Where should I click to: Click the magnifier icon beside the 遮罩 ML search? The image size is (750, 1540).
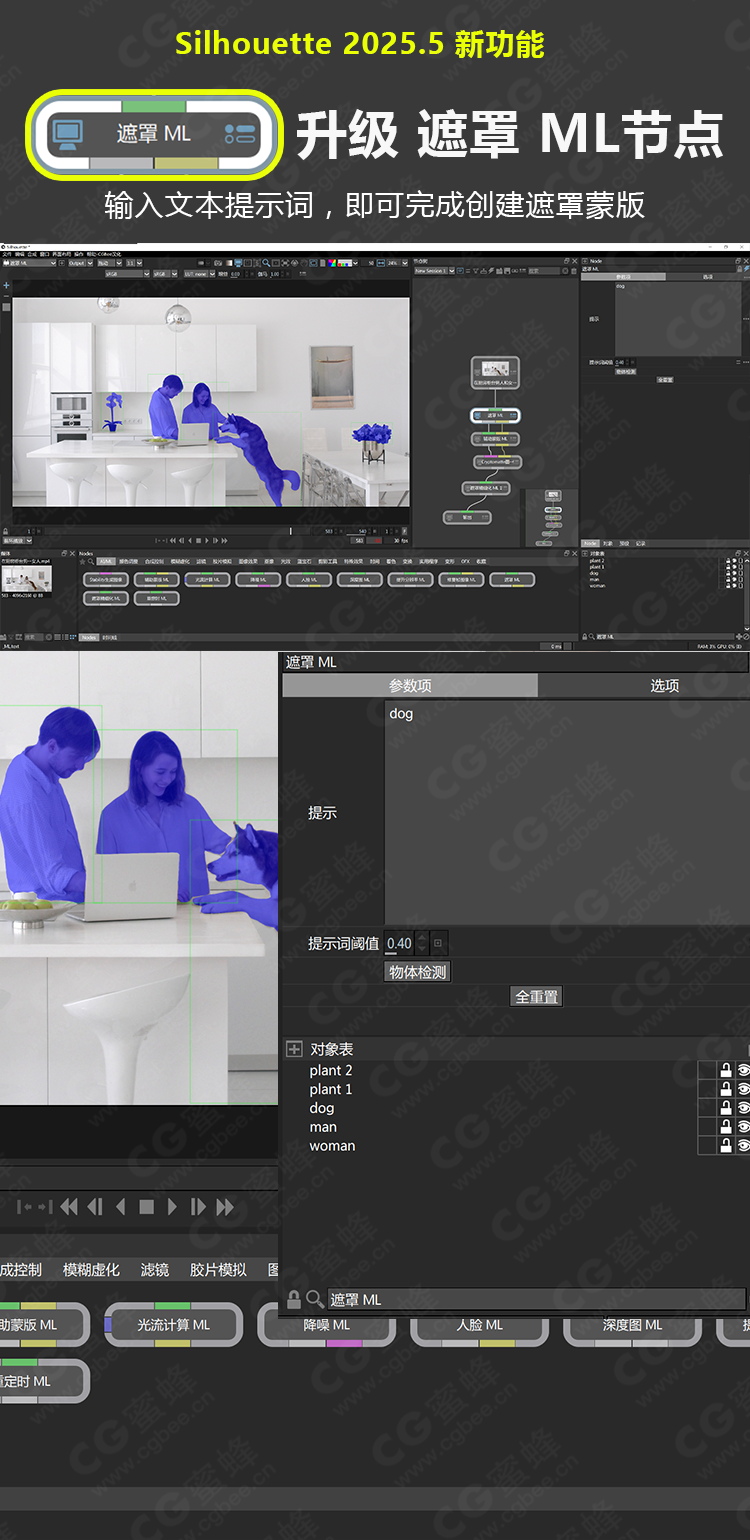(x=315, y=1299)
